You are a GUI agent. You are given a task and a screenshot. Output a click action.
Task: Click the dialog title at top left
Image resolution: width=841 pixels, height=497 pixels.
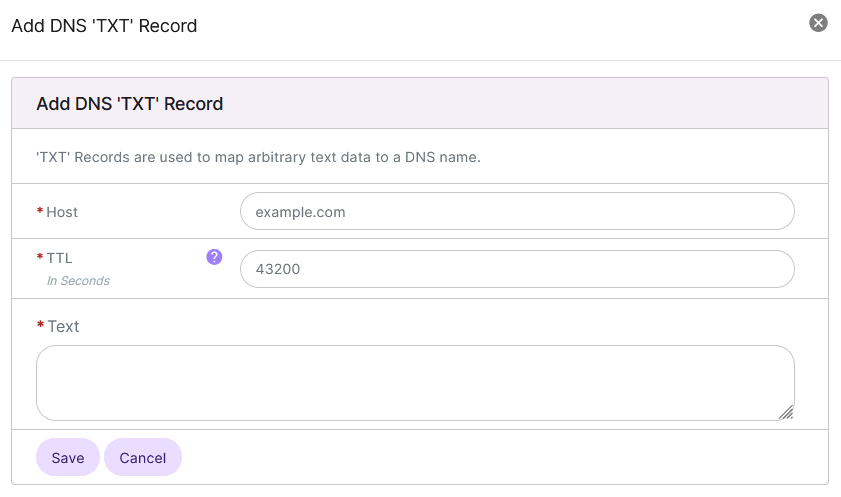click(x=104, y=26)
